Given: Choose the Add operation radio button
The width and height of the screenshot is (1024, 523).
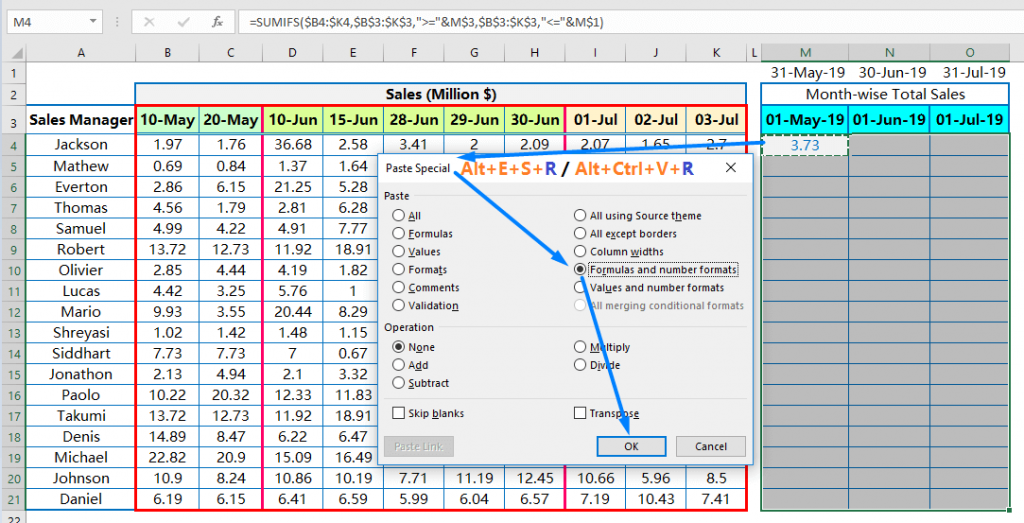Looking at the screenshot, I should click(400, 365).
